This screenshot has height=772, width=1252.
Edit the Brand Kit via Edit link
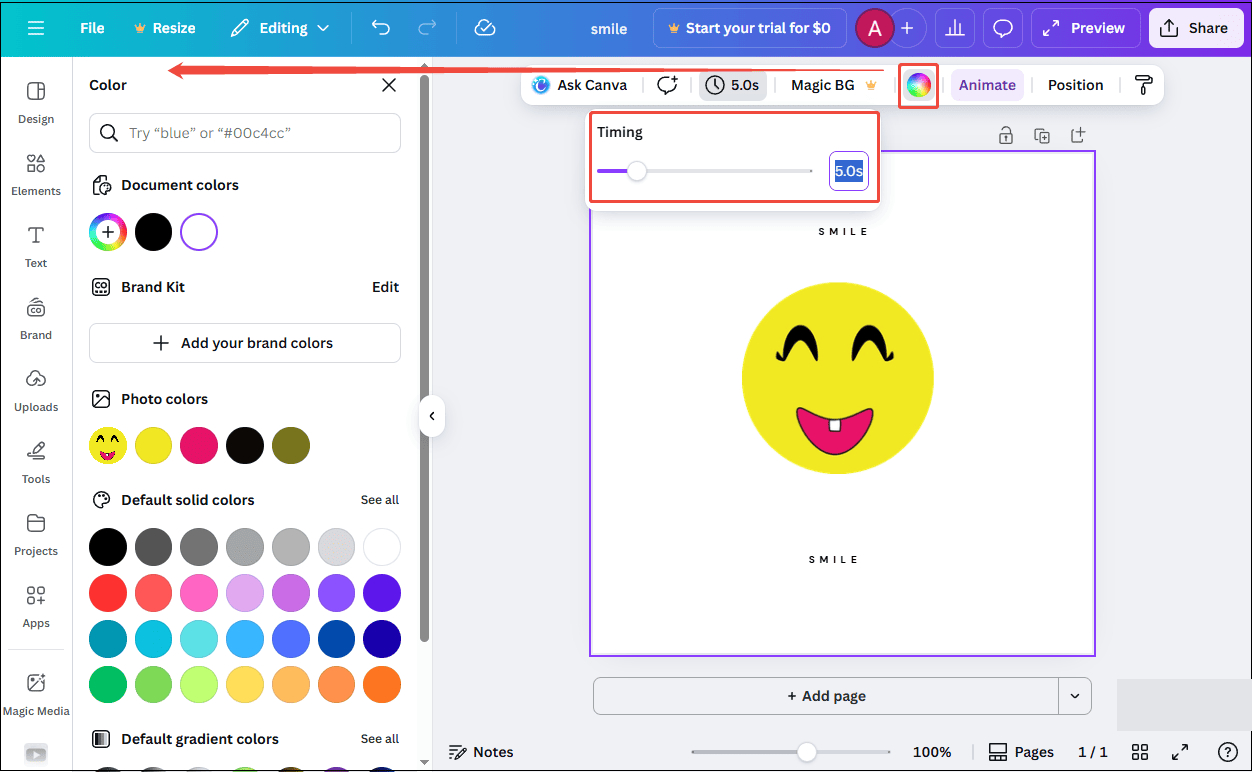[385, 287]
